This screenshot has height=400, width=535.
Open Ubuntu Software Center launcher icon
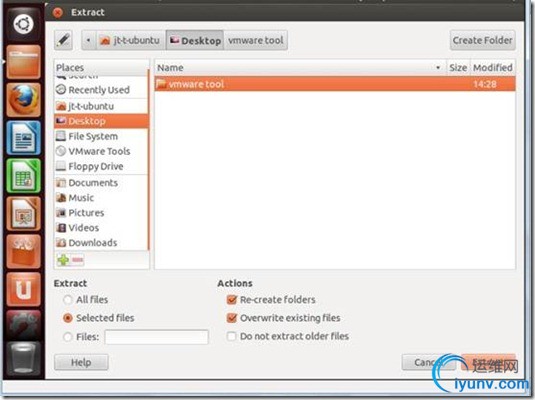tap(24, 252)
